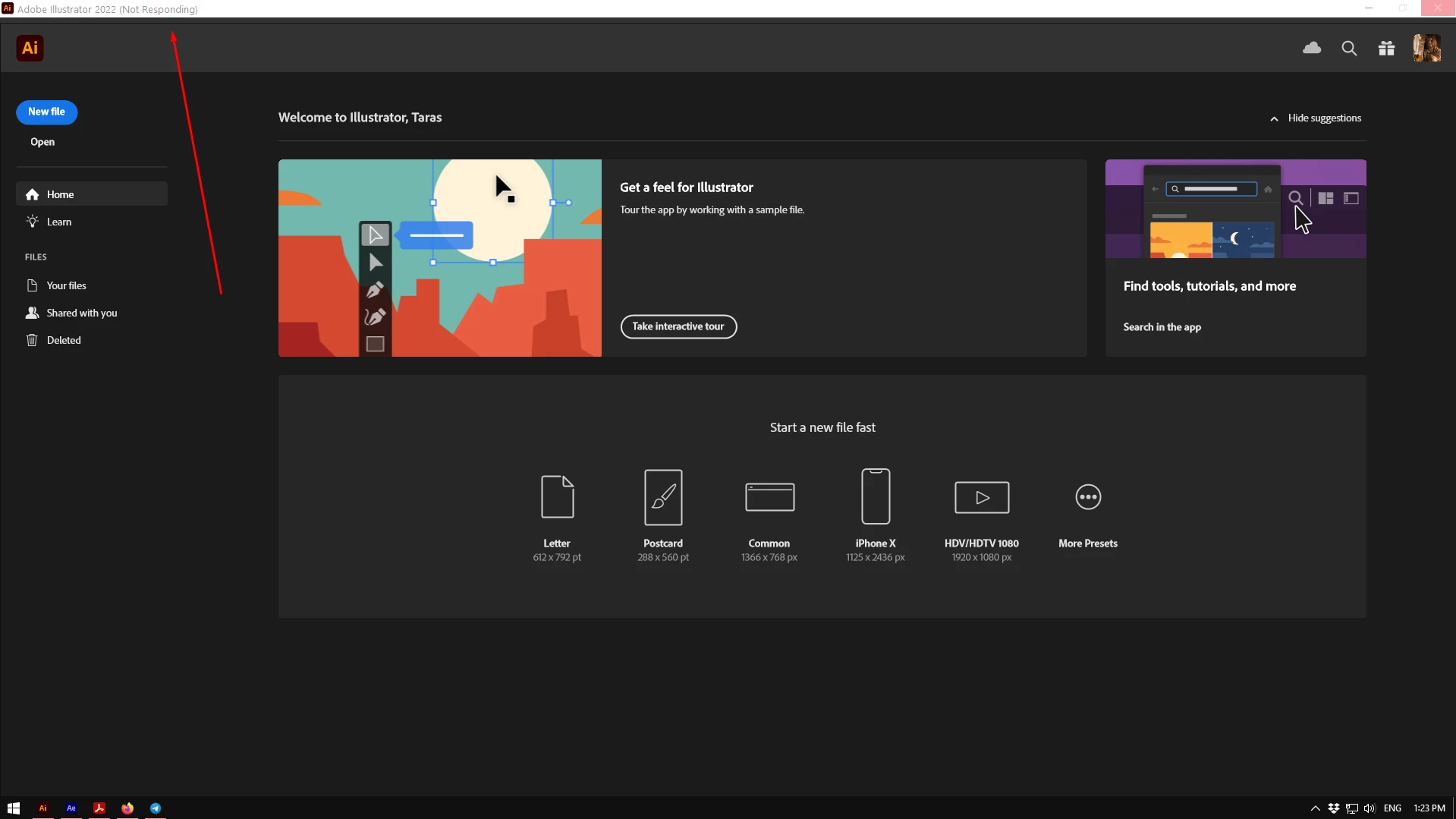
Task: Collapse suggestions with Hide suggestions
Action: [1316, 118]
